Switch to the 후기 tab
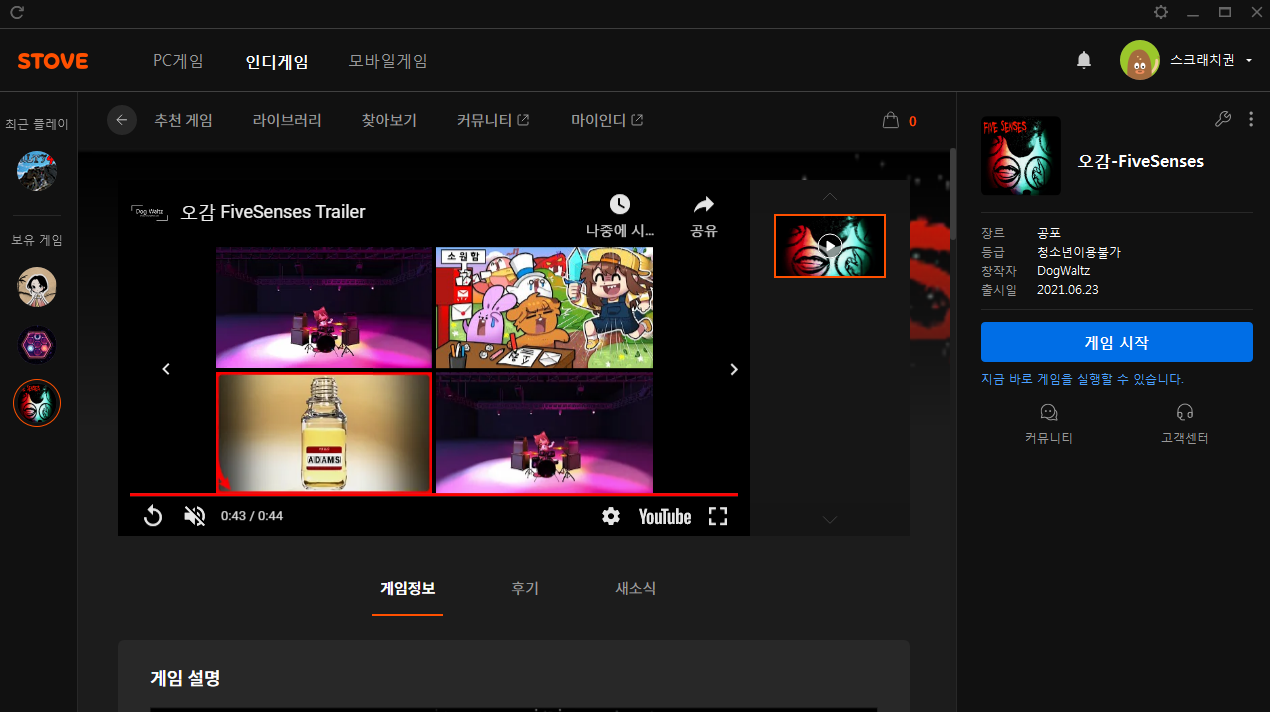Image resolution: width=1270 pixels, height=712 pixels. 525,588
